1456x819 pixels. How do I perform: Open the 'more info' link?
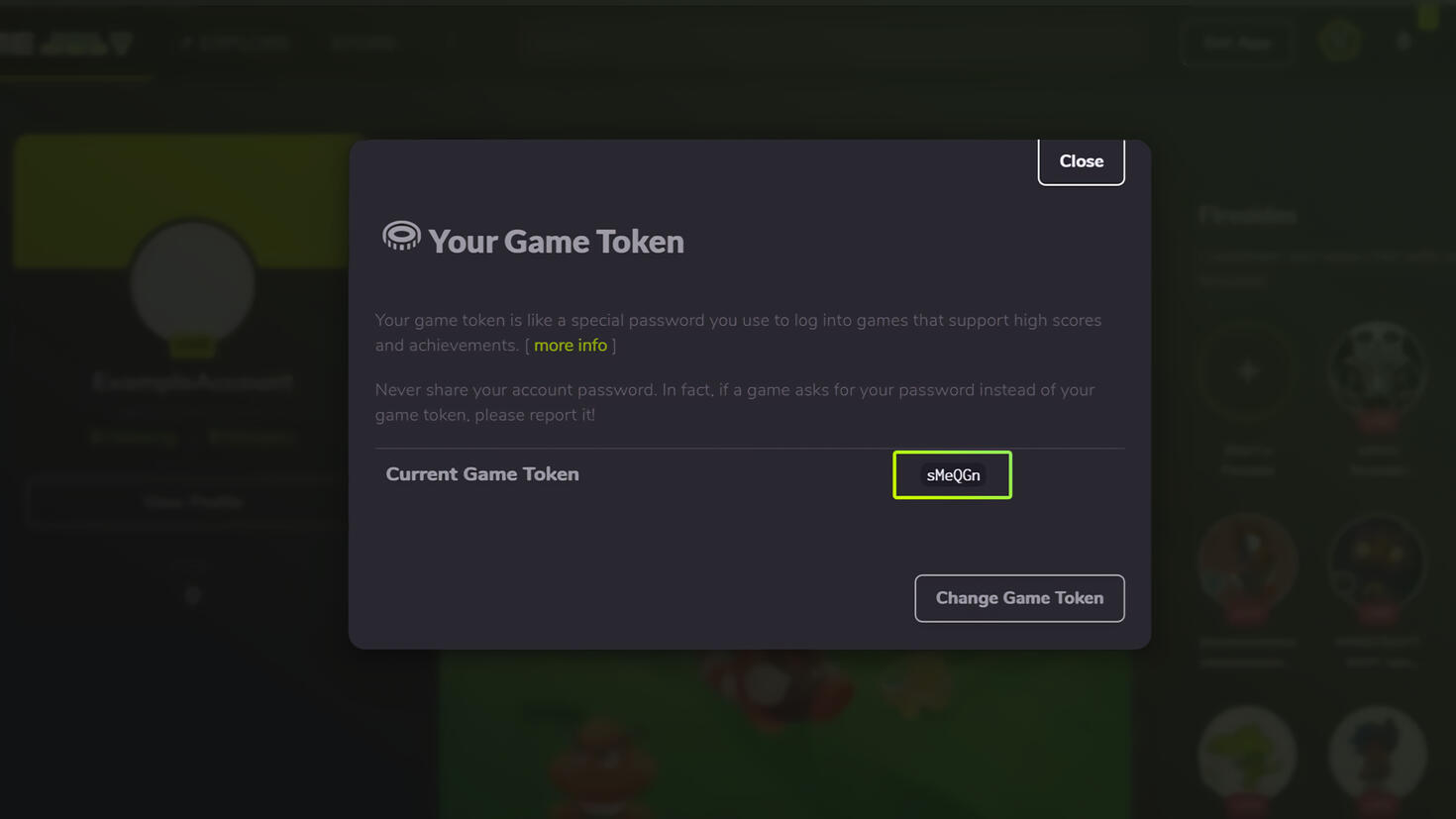click(x=570, y=346)
